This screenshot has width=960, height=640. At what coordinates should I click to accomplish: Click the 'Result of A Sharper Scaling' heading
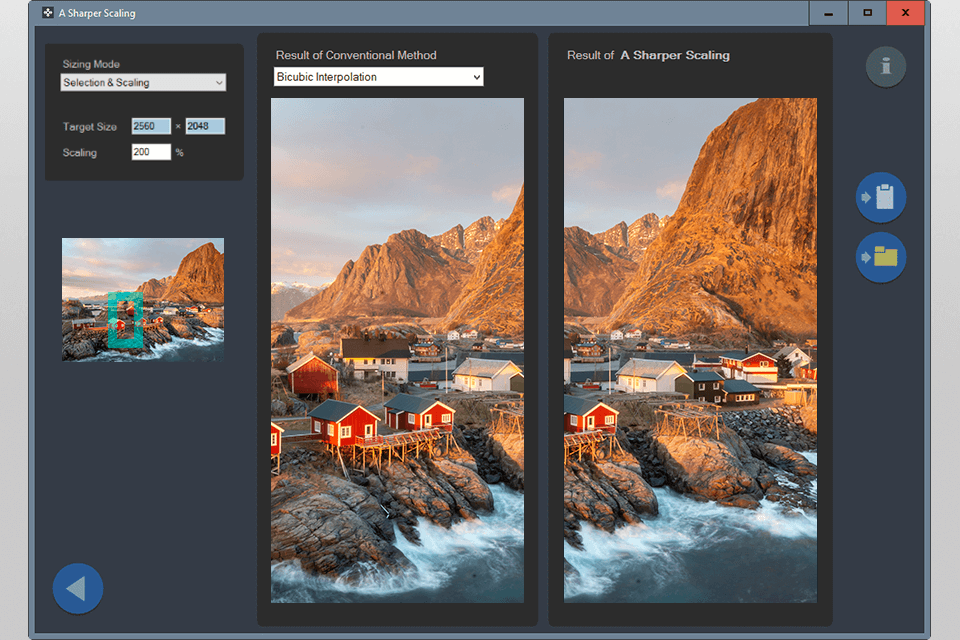[648, 55]
